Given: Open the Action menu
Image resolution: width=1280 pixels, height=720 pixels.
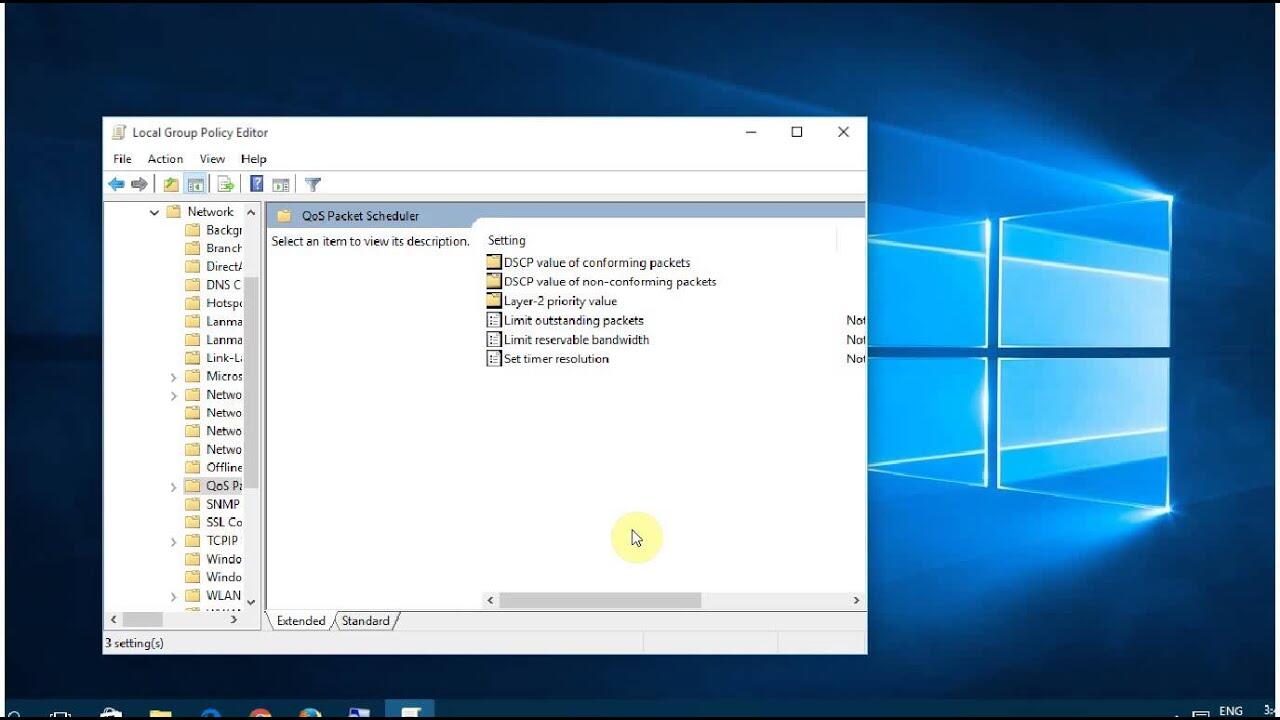Looking at the screenshot, I should click(x=165, y=159).
